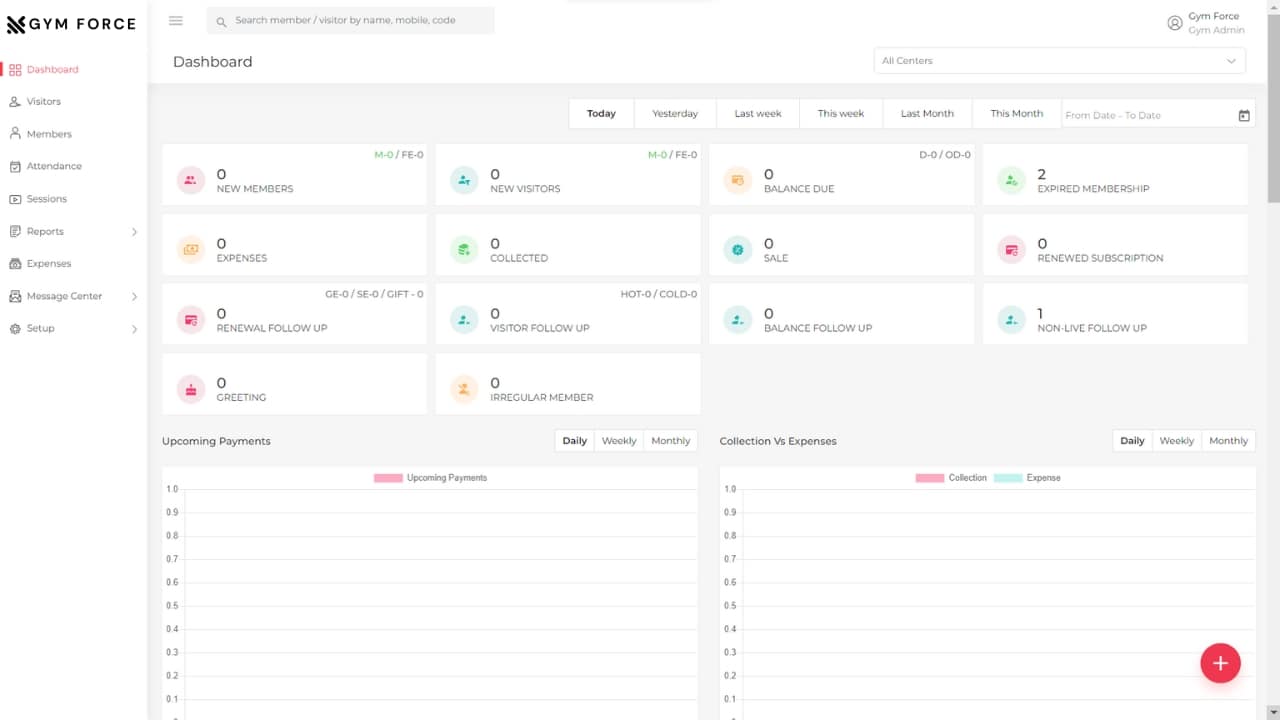Click the Balance Due wallet icon
Viewport: 1280px width, 720px height.
point(737,181)
